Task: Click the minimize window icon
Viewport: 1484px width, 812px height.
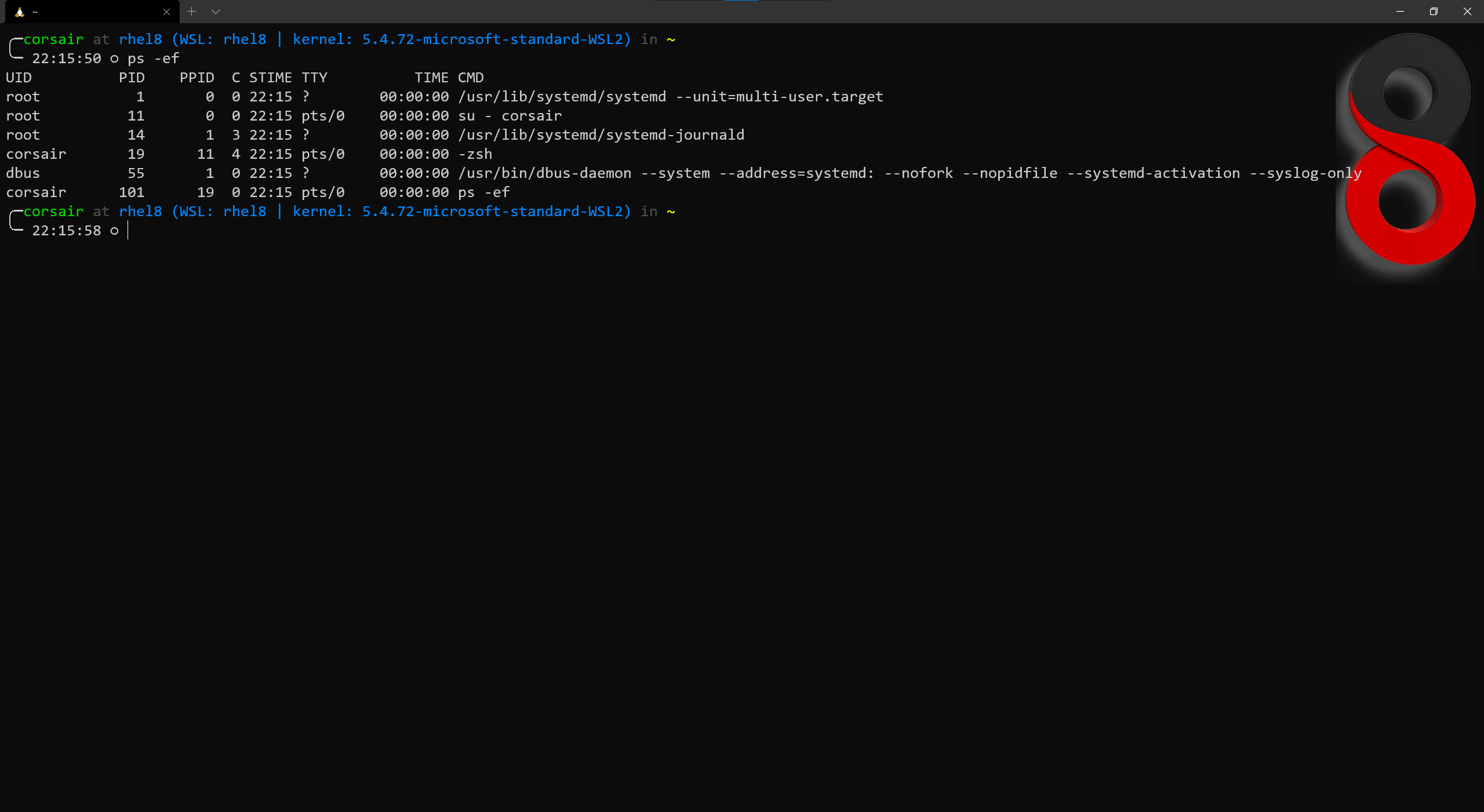Action: [x=1399, y=12]
